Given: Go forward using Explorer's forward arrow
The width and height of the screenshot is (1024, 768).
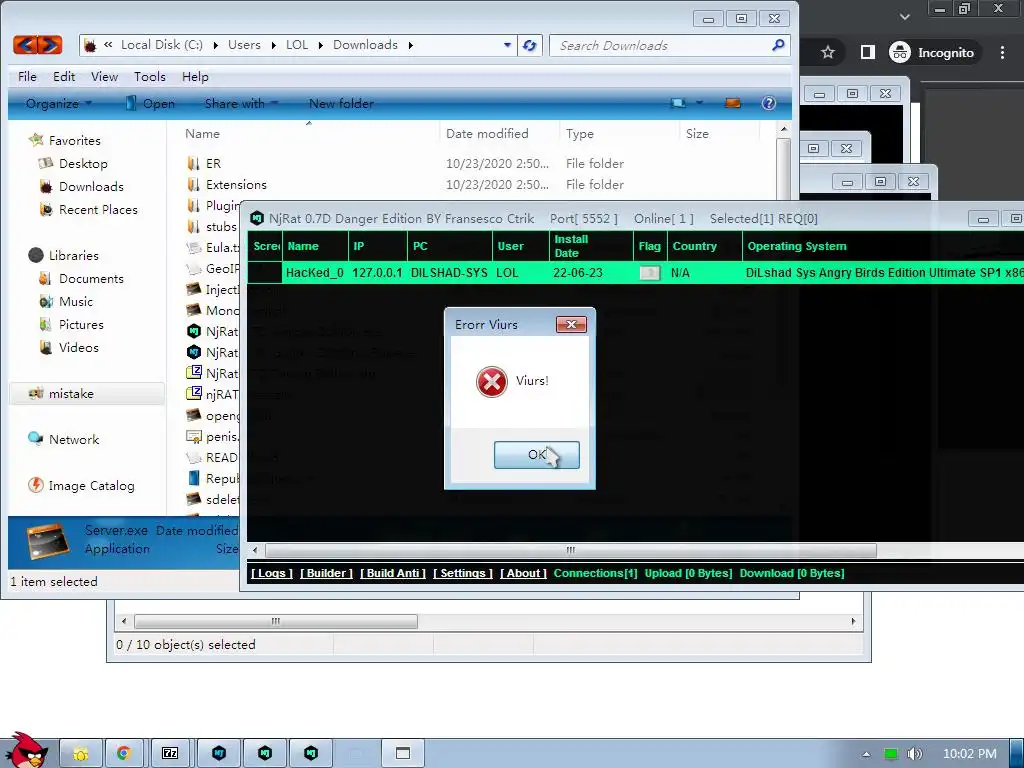Looking at the screenshot, I should pos(50,45).
